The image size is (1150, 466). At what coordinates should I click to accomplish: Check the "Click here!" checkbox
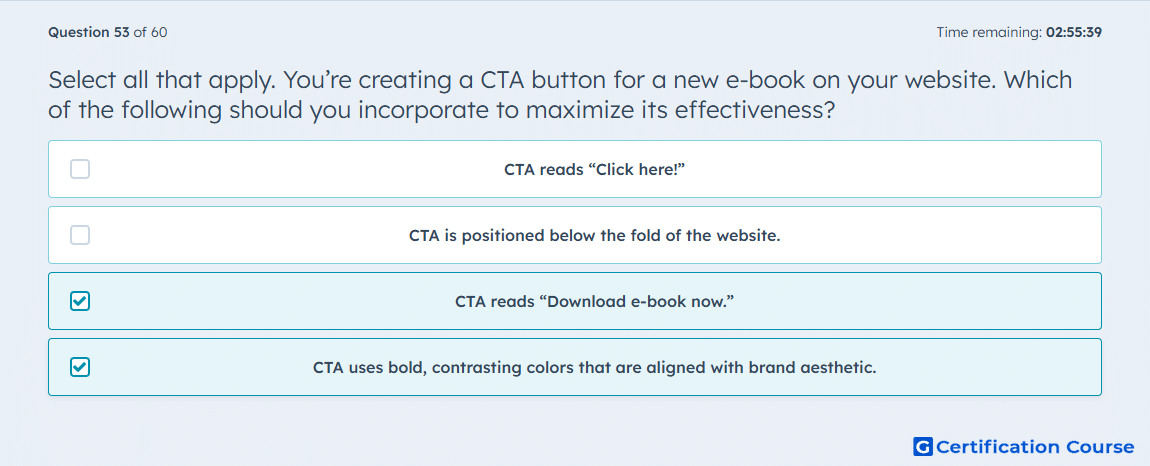click(x=80, y=170)
